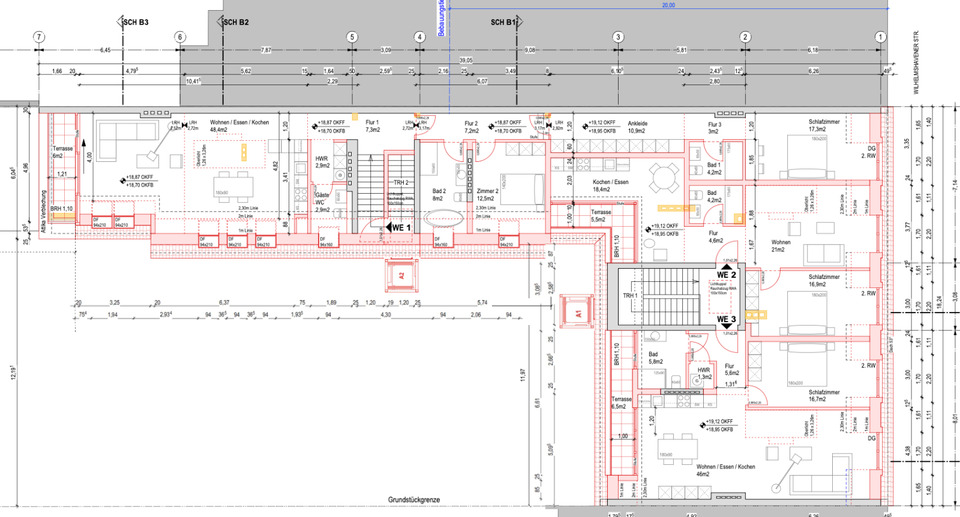Select the TRH 2 staircase label
Screen dimensions: 960x517
click(401, 183)
